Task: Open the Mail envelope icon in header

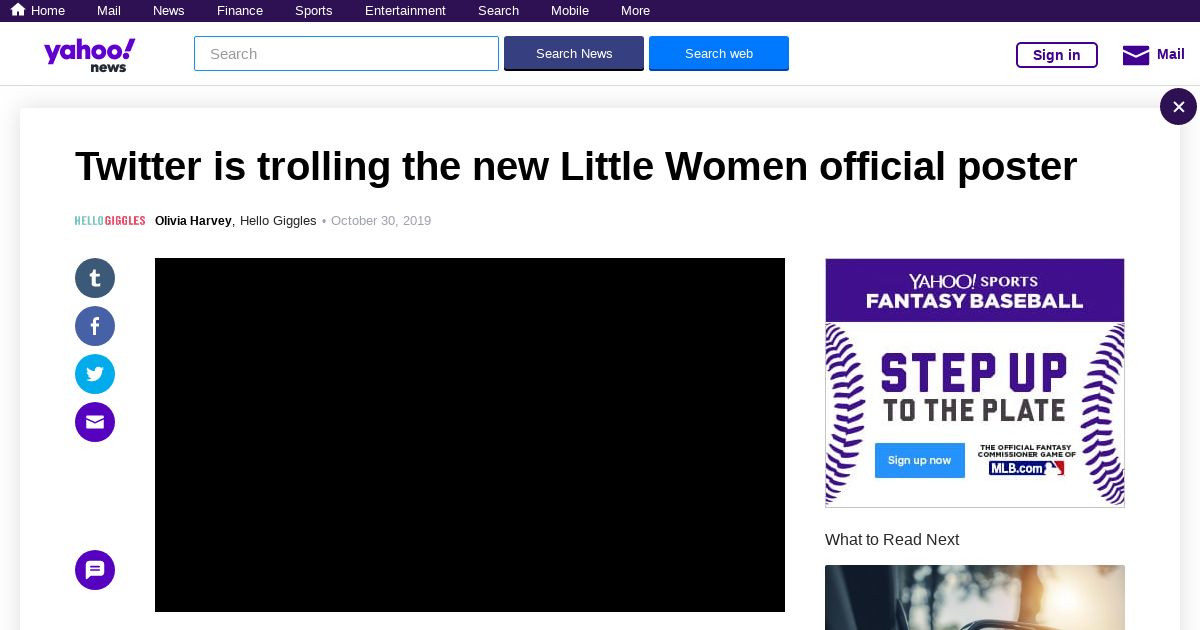Action: click(x=1136, y=55)
